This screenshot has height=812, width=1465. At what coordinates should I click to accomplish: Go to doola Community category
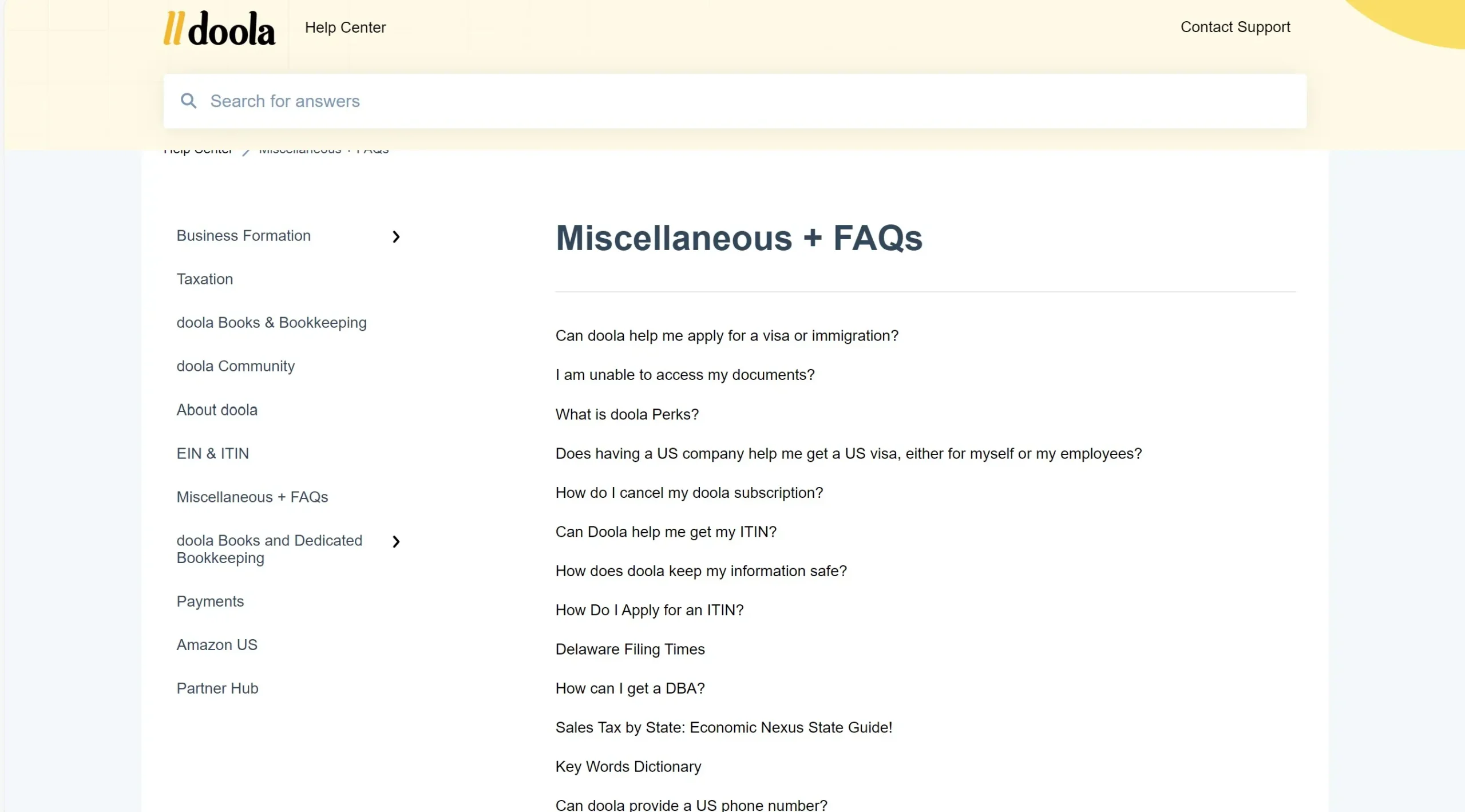(x=236, y=366)
